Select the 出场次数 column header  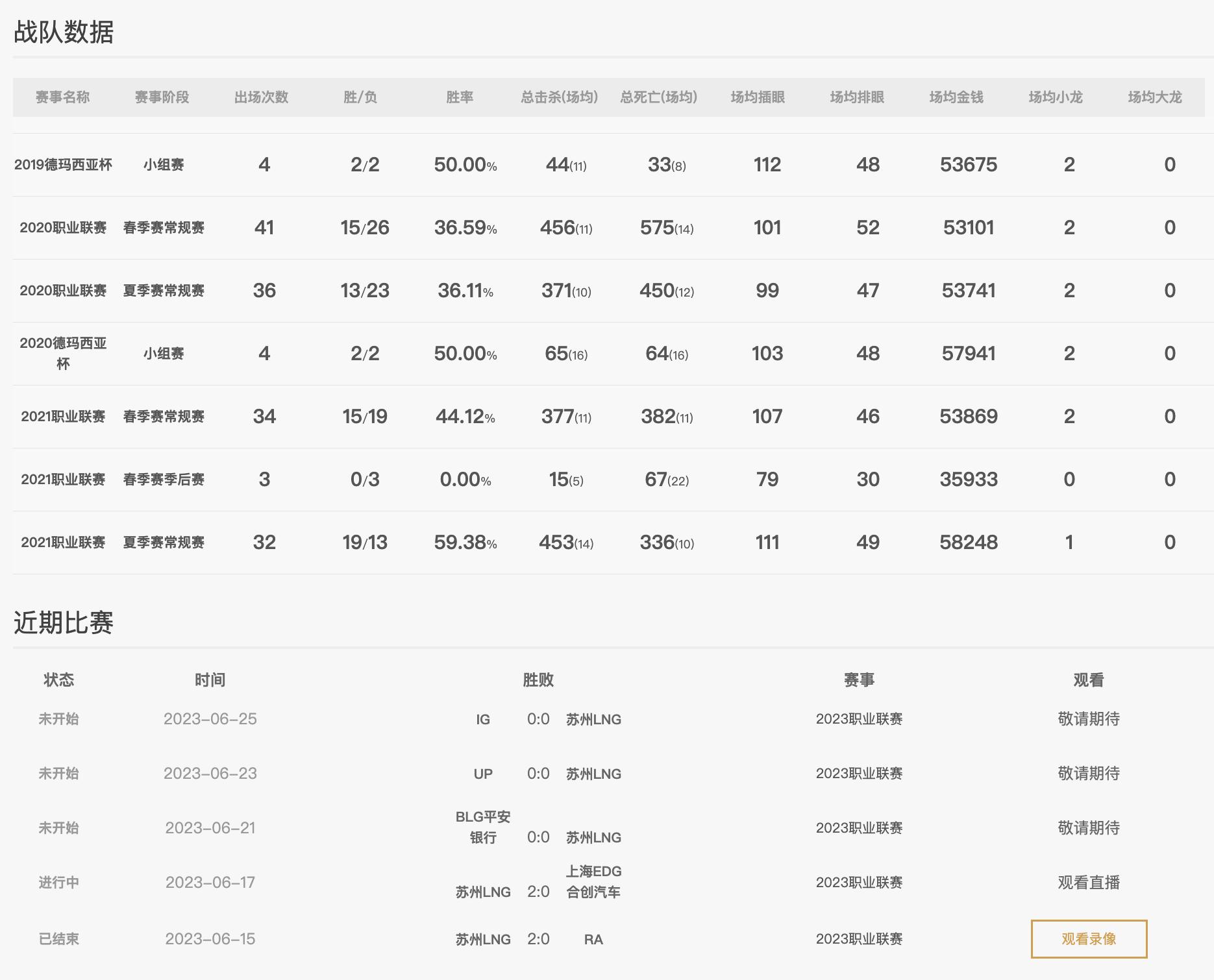coord(261,97)
